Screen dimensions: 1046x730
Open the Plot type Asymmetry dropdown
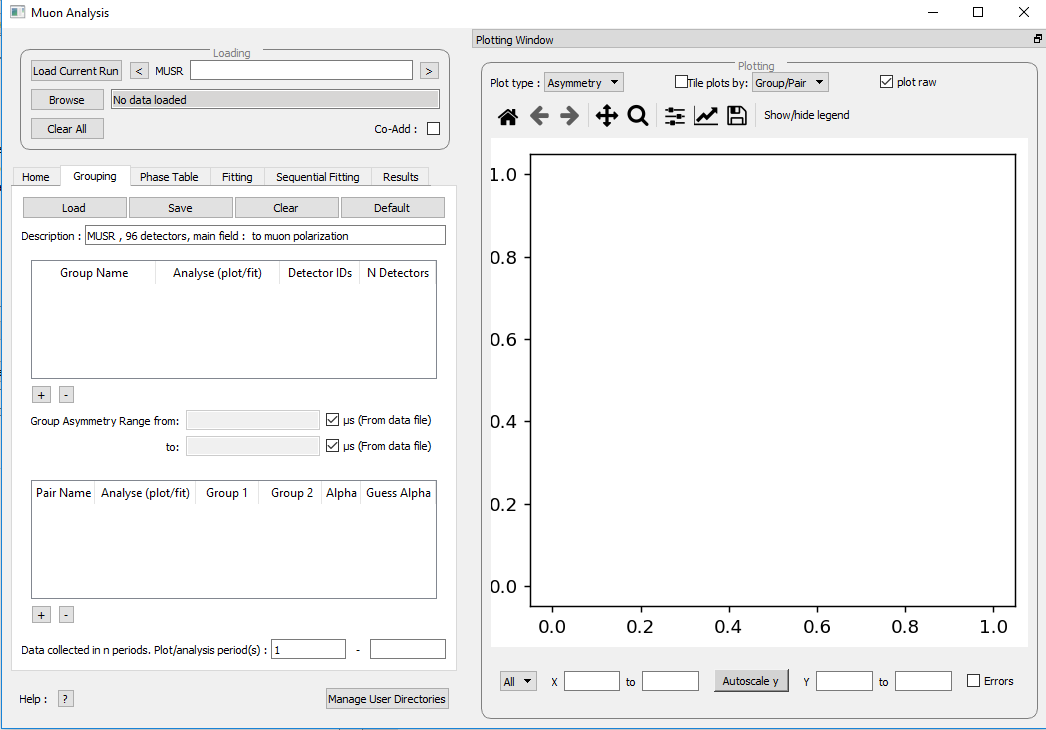click(x=583, y=82)
